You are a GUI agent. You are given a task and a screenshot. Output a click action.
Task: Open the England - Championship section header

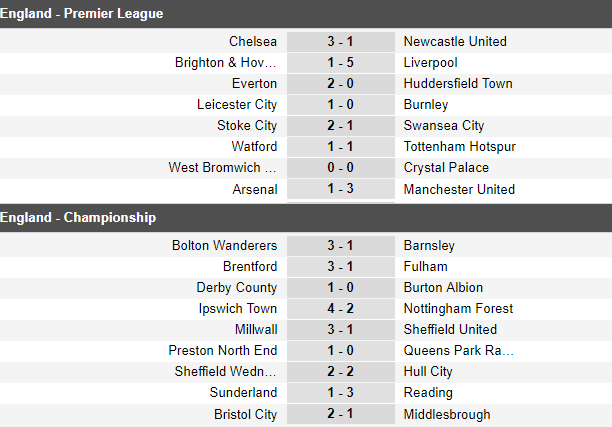point(306,218)
